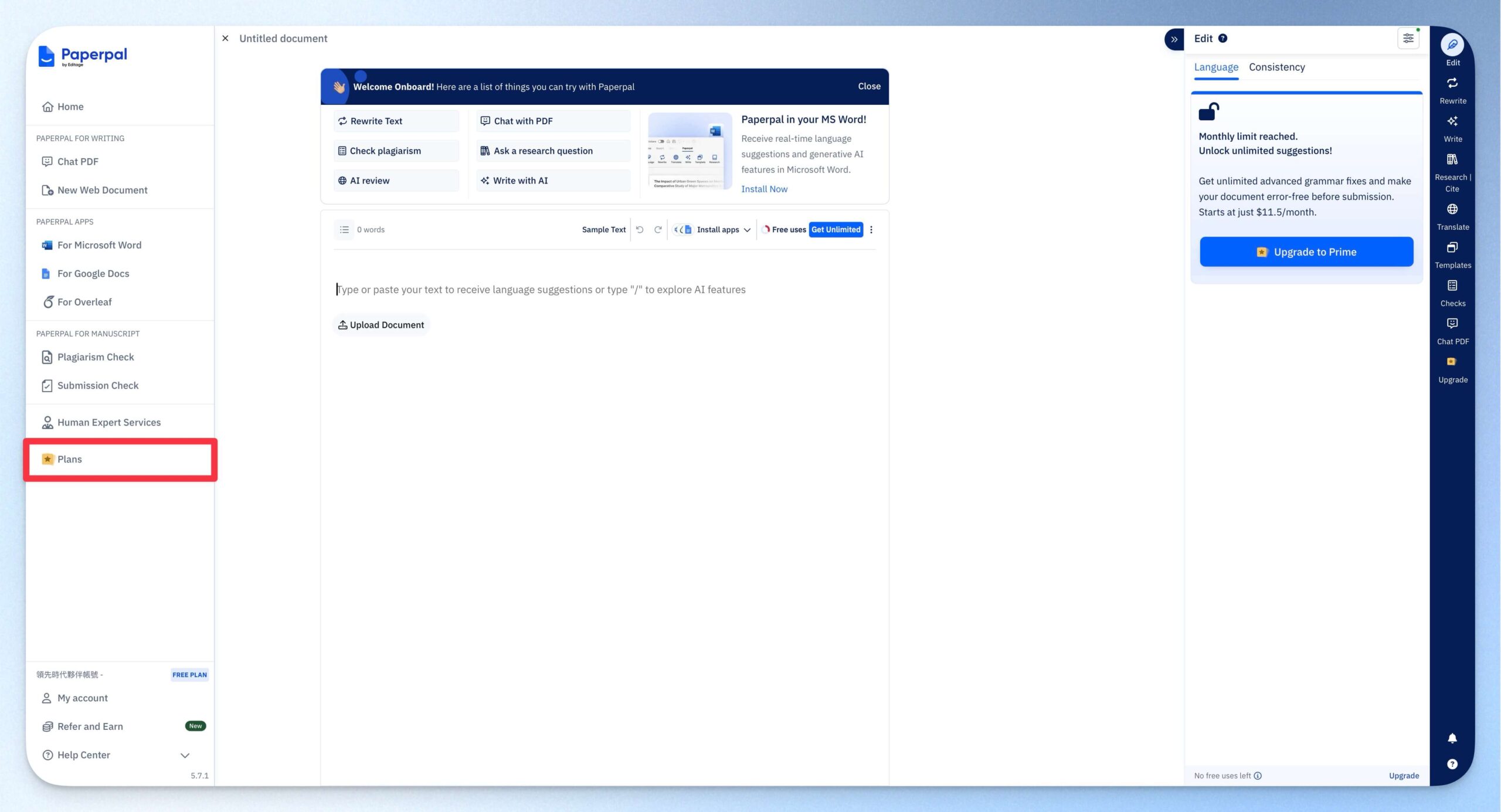Click the undo arrow in editor toolbar

(640, 230)
